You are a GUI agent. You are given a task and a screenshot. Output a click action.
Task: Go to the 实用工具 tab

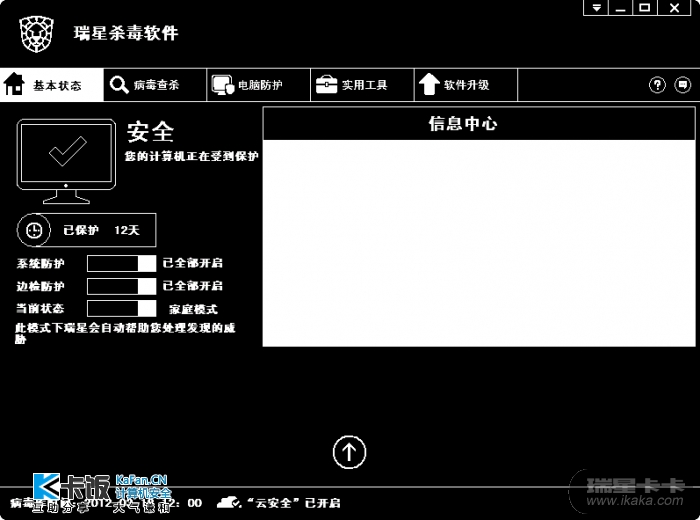[x=362, y=85]
